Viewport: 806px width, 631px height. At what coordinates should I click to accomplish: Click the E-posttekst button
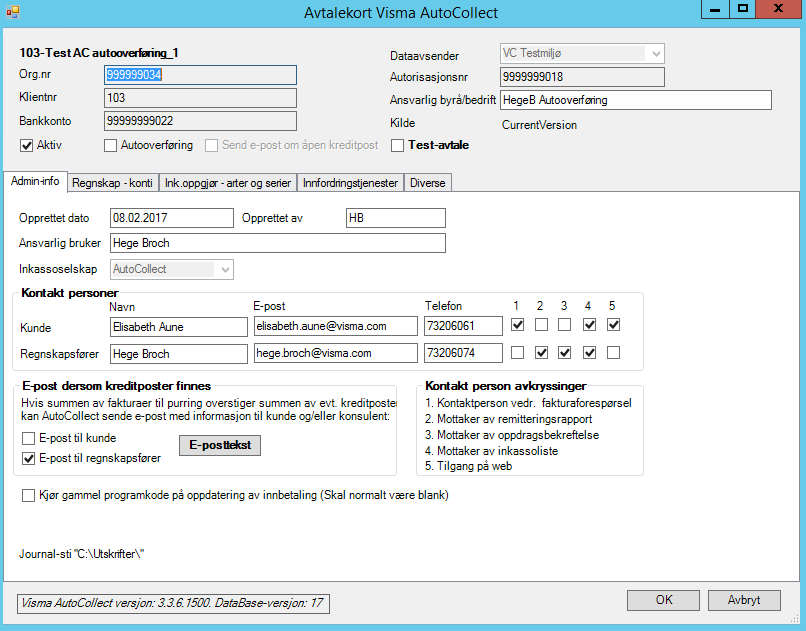pos(220,445)
